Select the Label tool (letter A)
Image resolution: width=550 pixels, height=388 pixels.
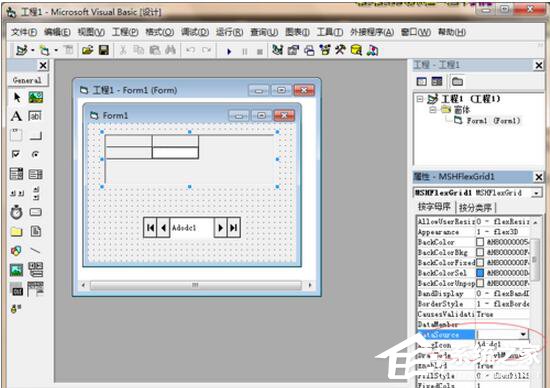click(x=16, y=116)
